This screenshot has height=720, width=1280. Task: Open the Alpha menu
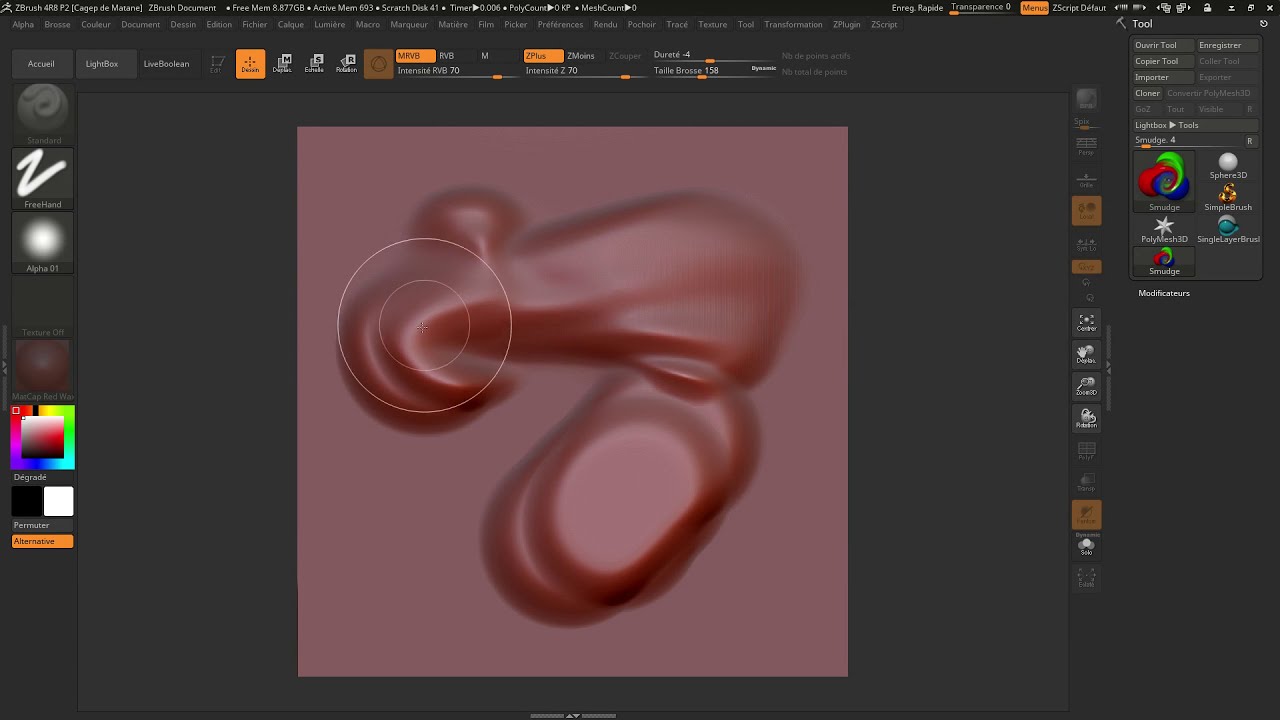[23, 24]
